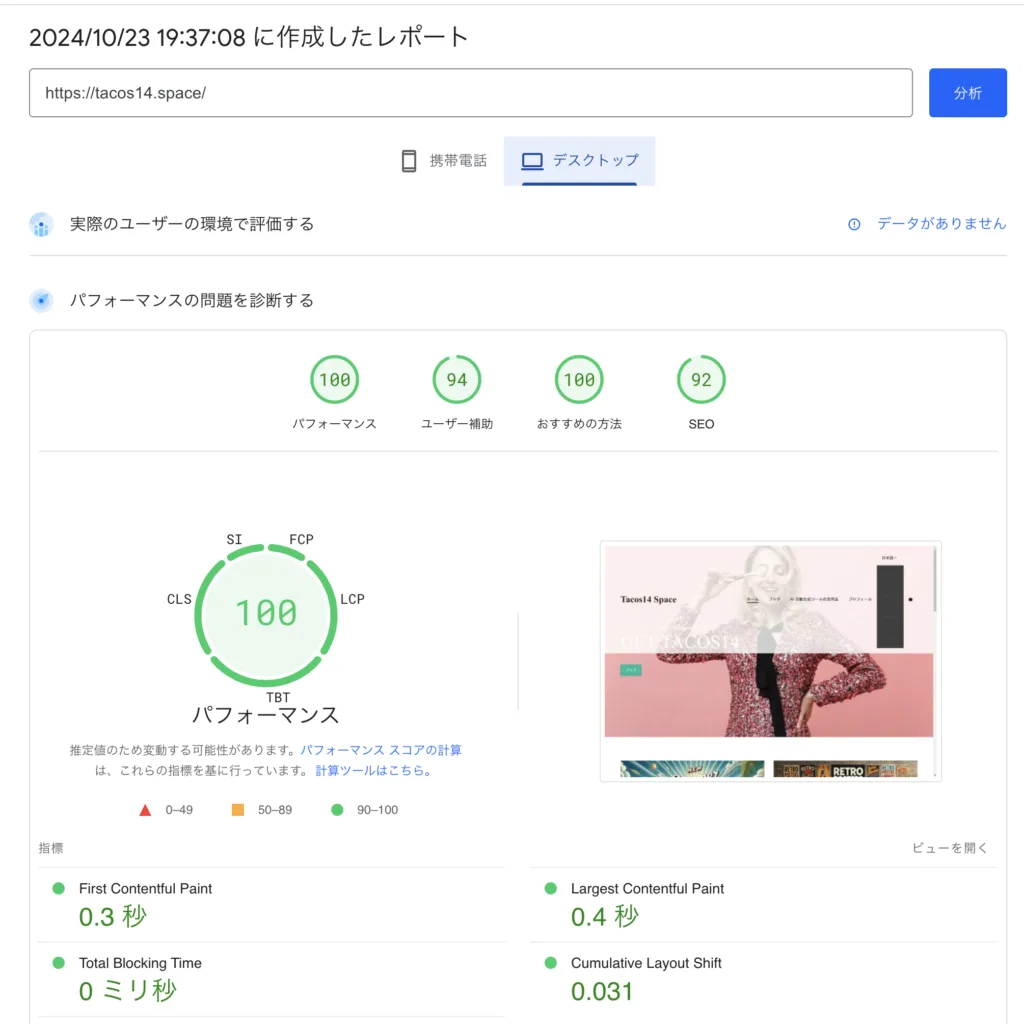Viewport: 1024px width, 1024px height.
Task: Select the 100 パフォーマンス score gauge
Action: point(334,379)
